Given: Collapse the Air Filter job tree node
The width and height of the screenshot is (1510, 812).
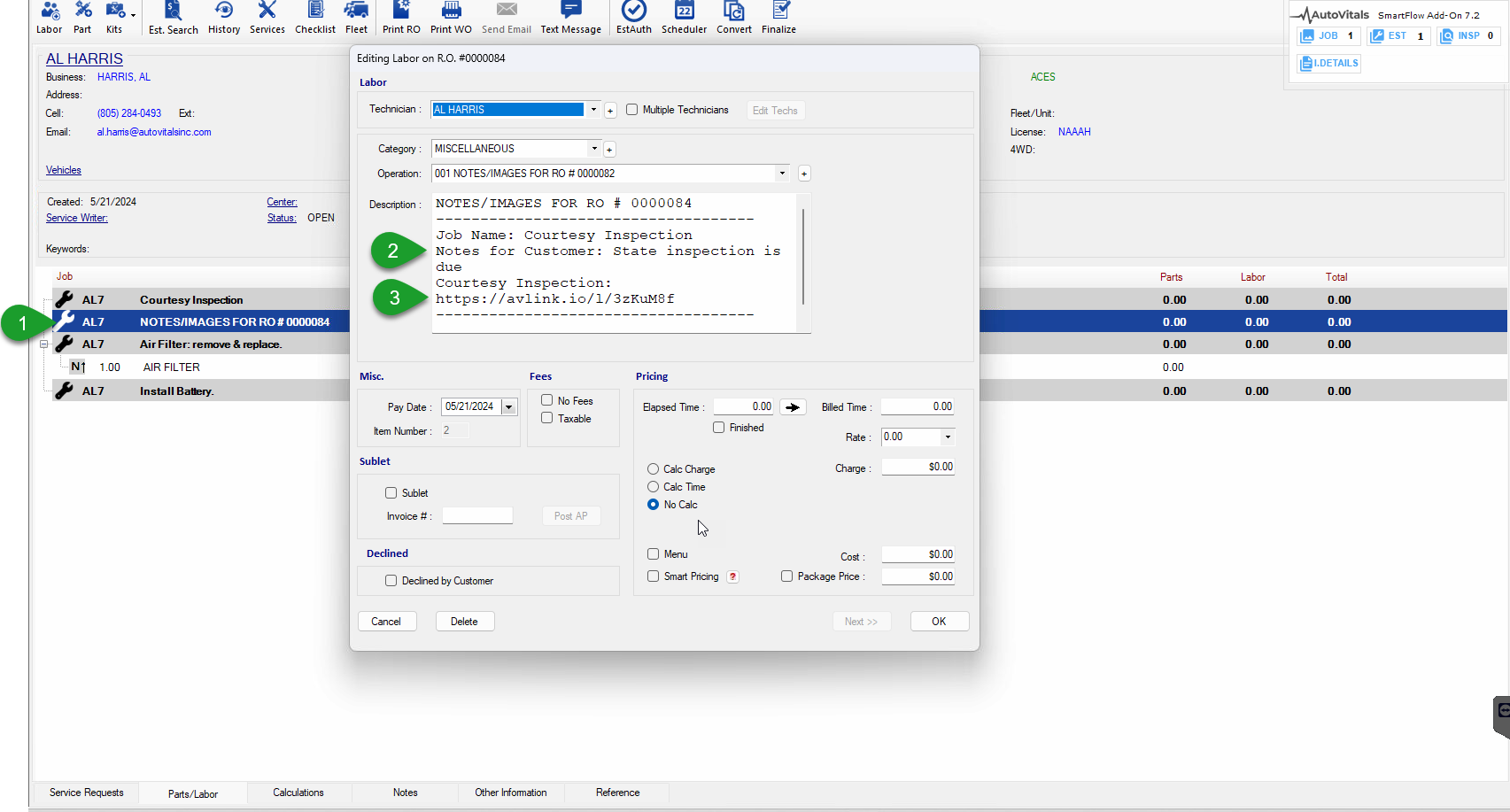Looking at the screenshot, I should [x=43, y=344].
